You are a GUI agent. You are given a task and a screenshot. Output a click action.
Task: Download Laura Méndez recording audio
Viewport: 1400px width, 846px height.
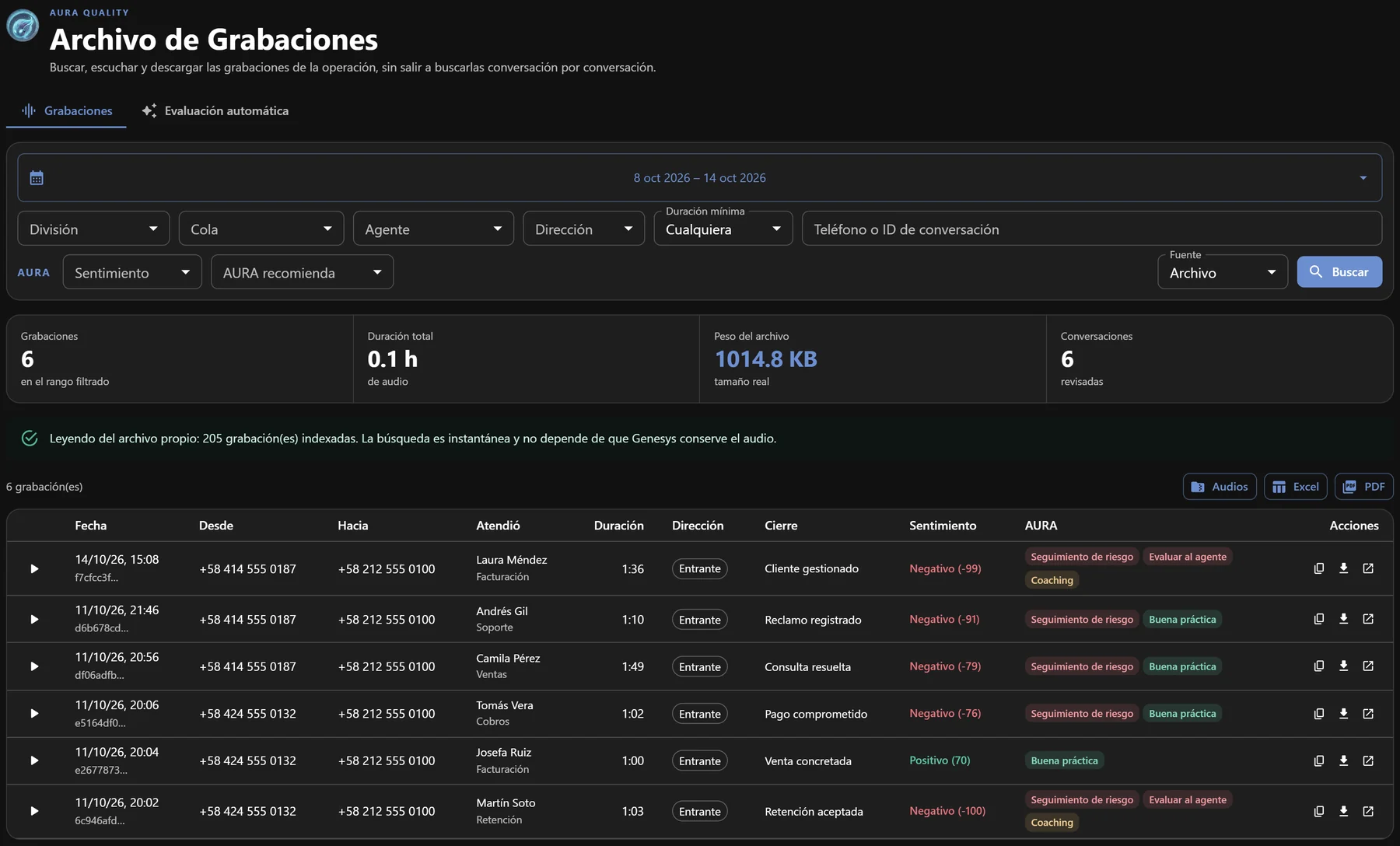1343,568
